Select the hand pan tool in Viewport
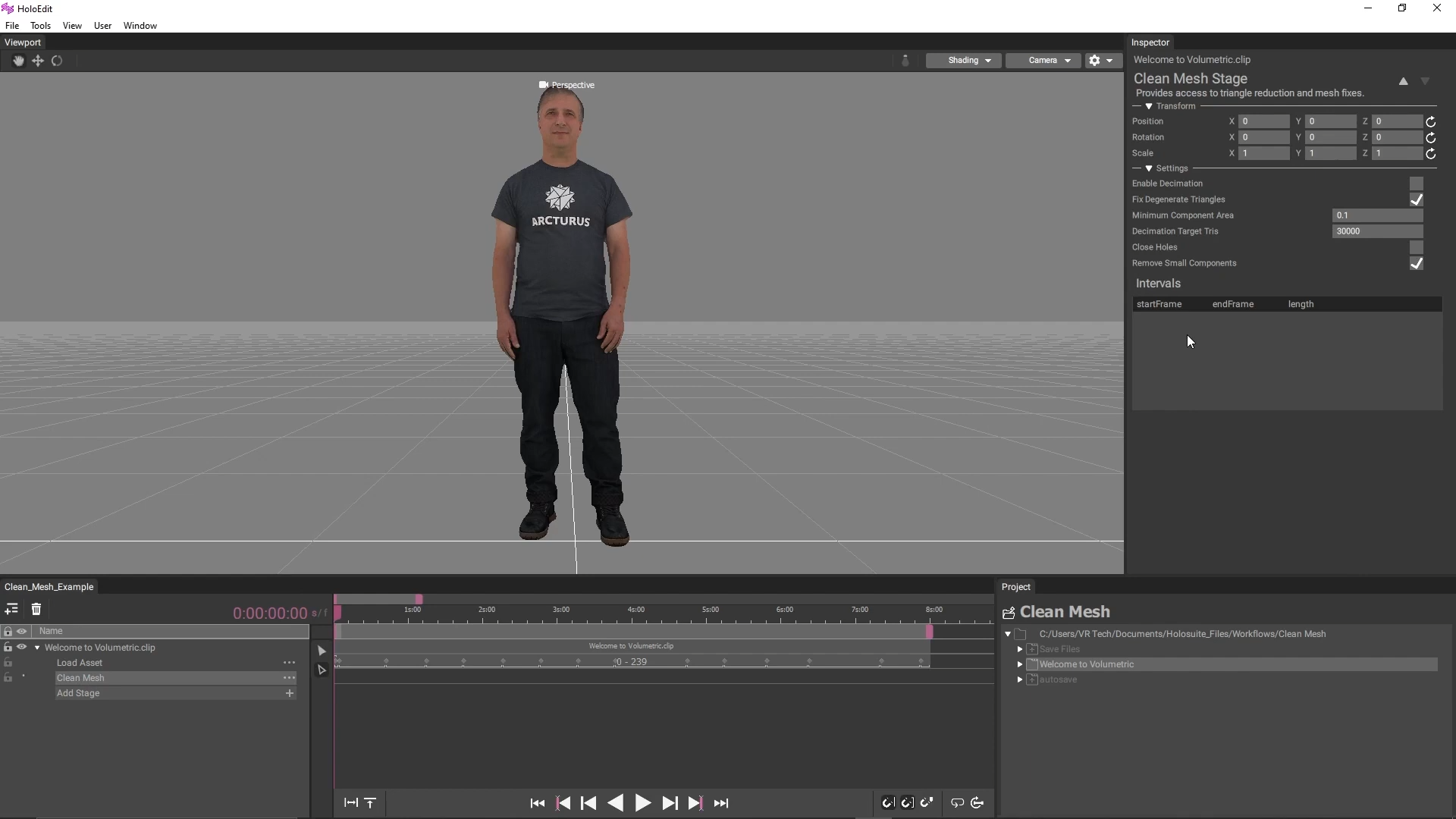This screenshot has width=1456, height=819. 18,61
